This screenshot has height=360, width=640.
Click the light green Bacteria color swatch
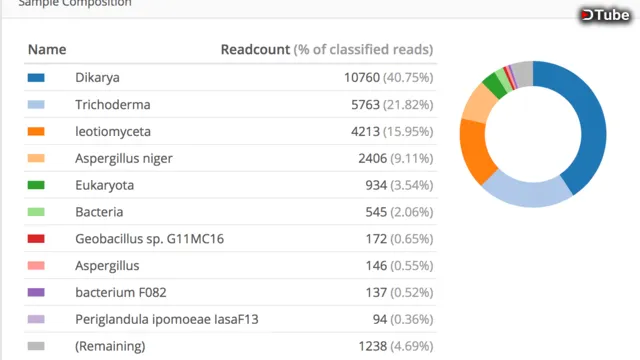[36, 212]
